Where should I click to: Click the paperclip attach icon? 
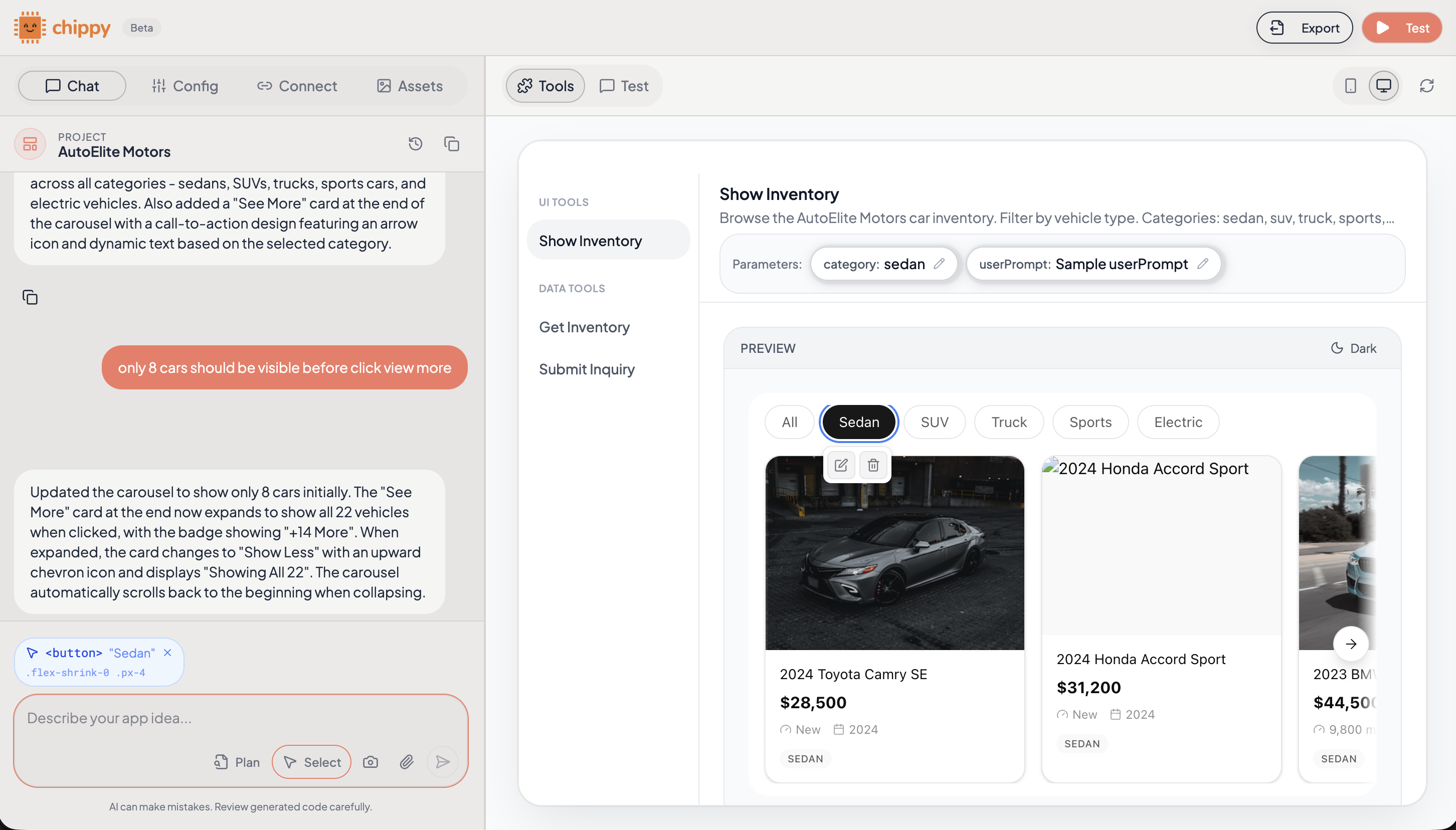[x=407, y=762]
